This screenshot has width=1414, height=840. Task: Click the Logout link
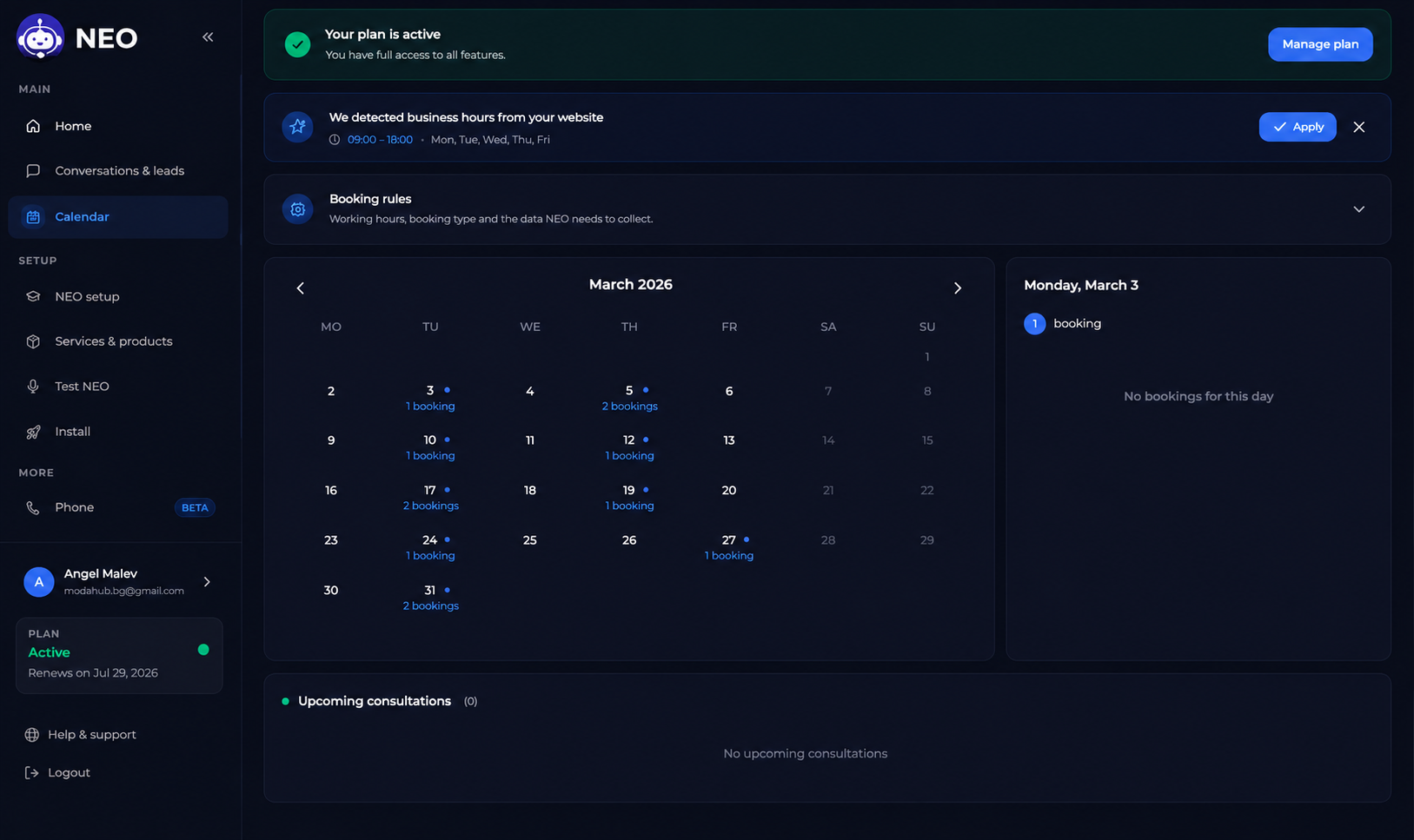click(57, 773)
